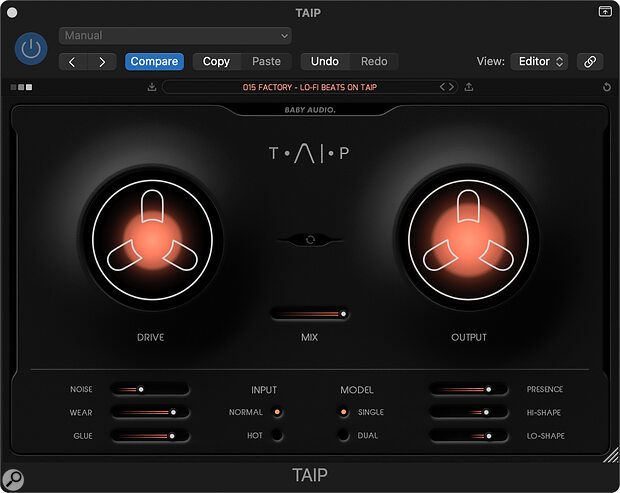620x493 pixels.
Task: Adjust the NOISE slider
Action: point(150,389)
